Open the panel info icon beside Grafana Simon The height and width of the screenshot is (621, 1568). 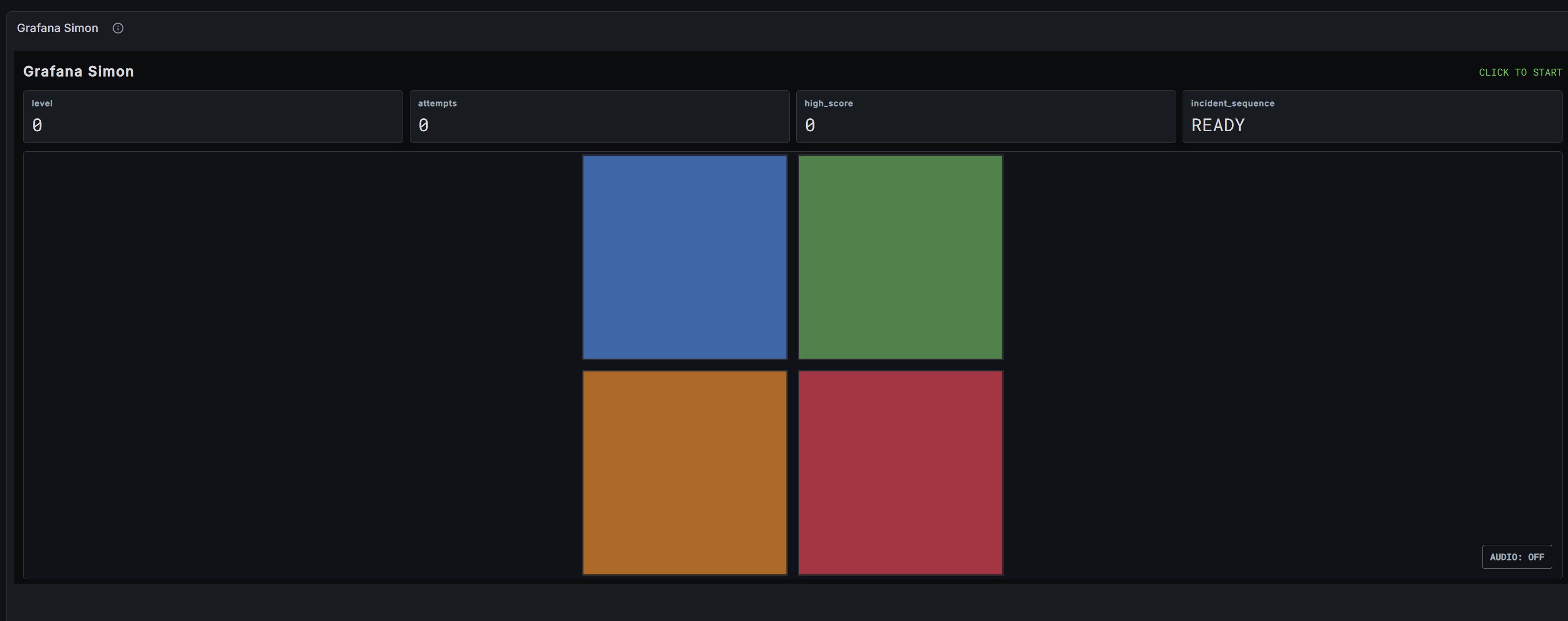coord(118,28)
